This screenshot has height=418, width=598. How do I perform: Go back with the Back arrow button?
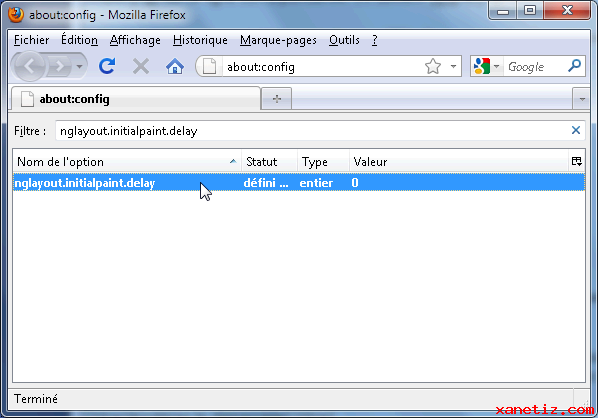tap(29, 67)
